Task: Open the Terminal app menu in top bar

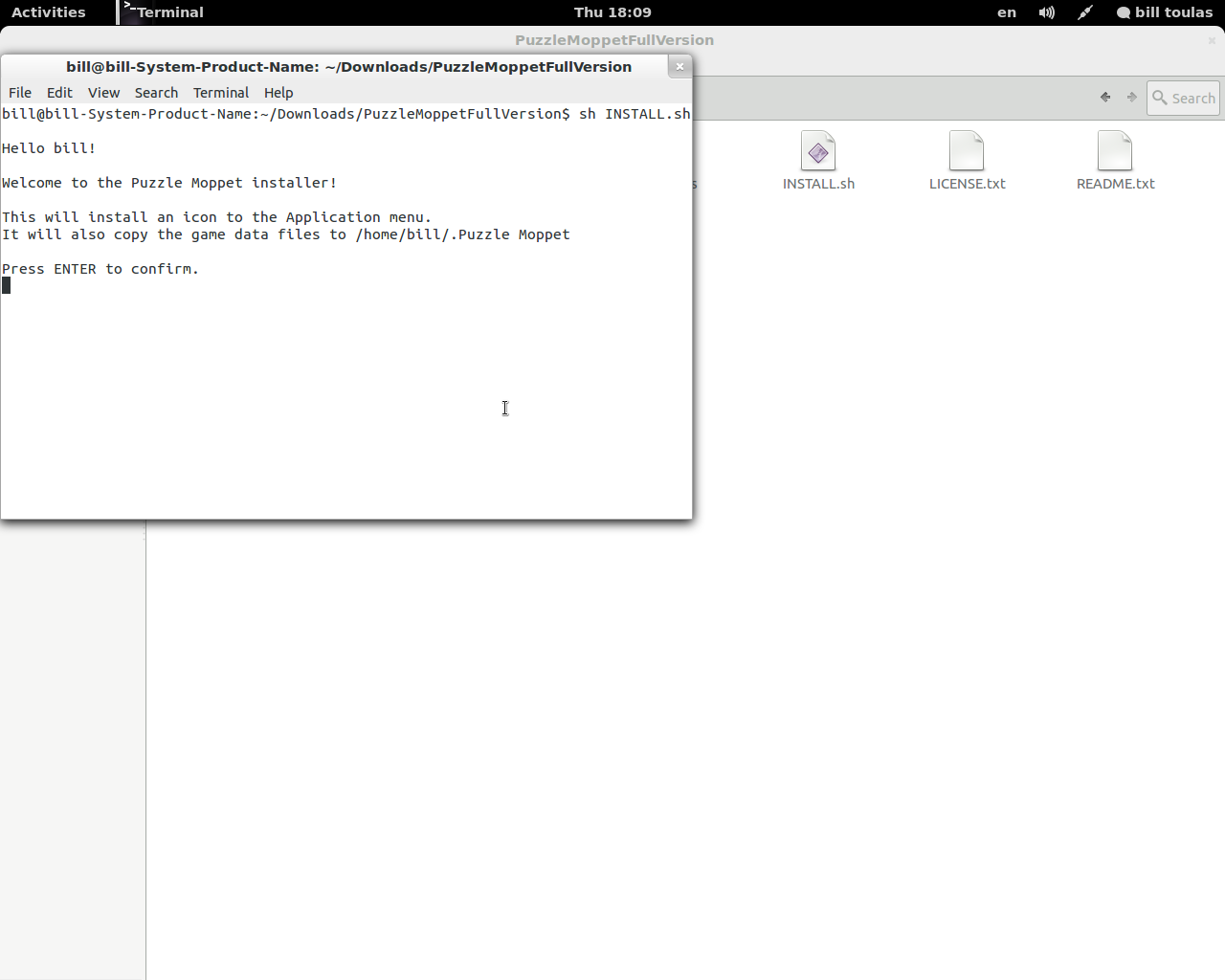Action: coord(163,12)
